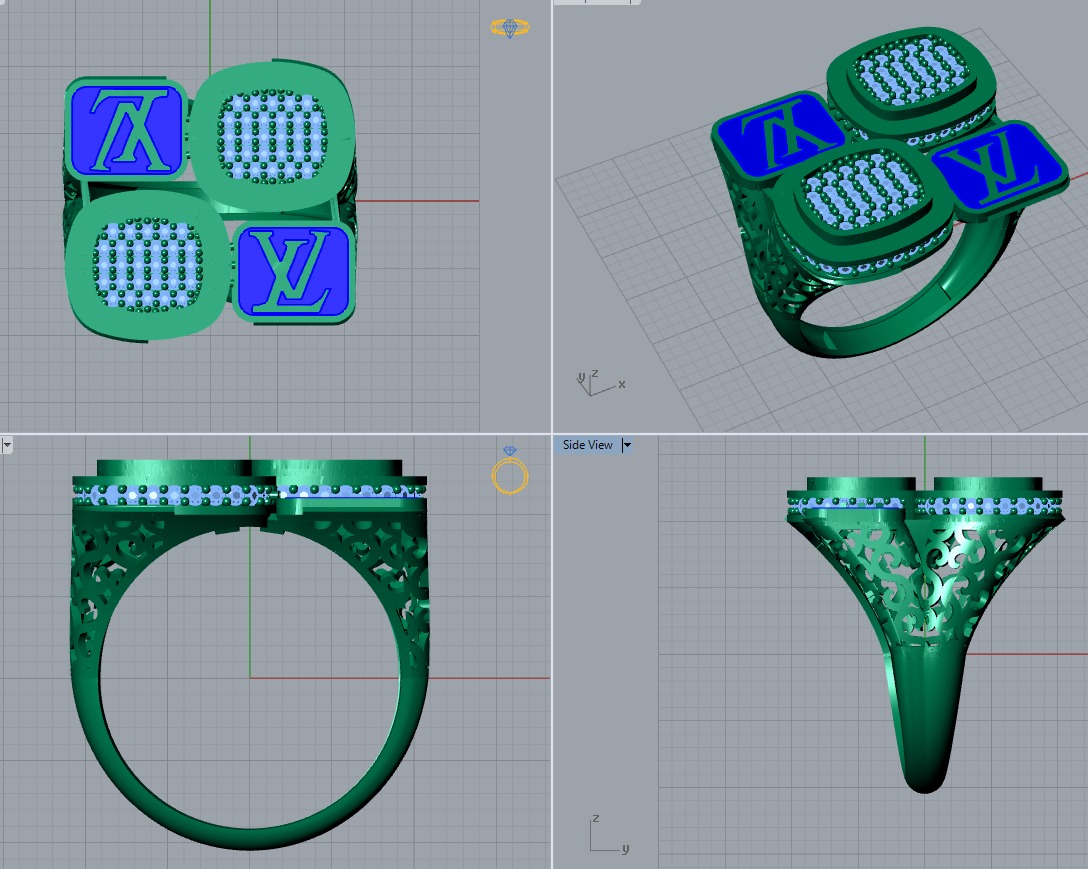
Task: Click the perspective viewport XYZ axis indicator
Action: [x=600, y=382]
